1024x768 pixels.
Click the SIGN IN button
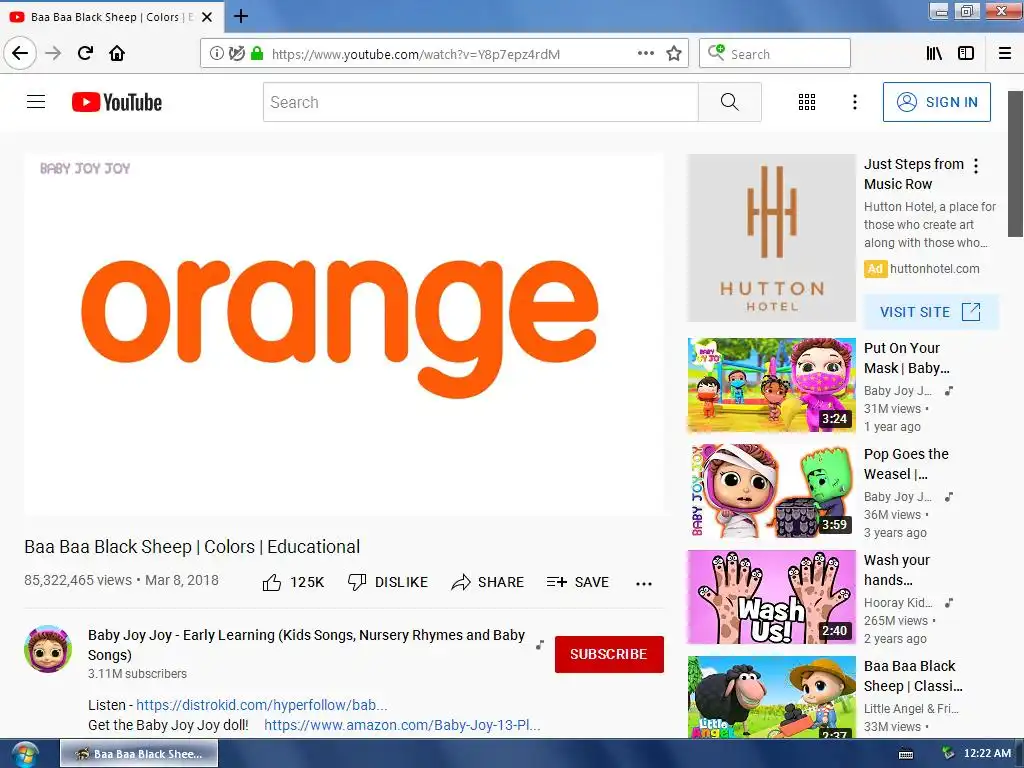coord(936,102)
